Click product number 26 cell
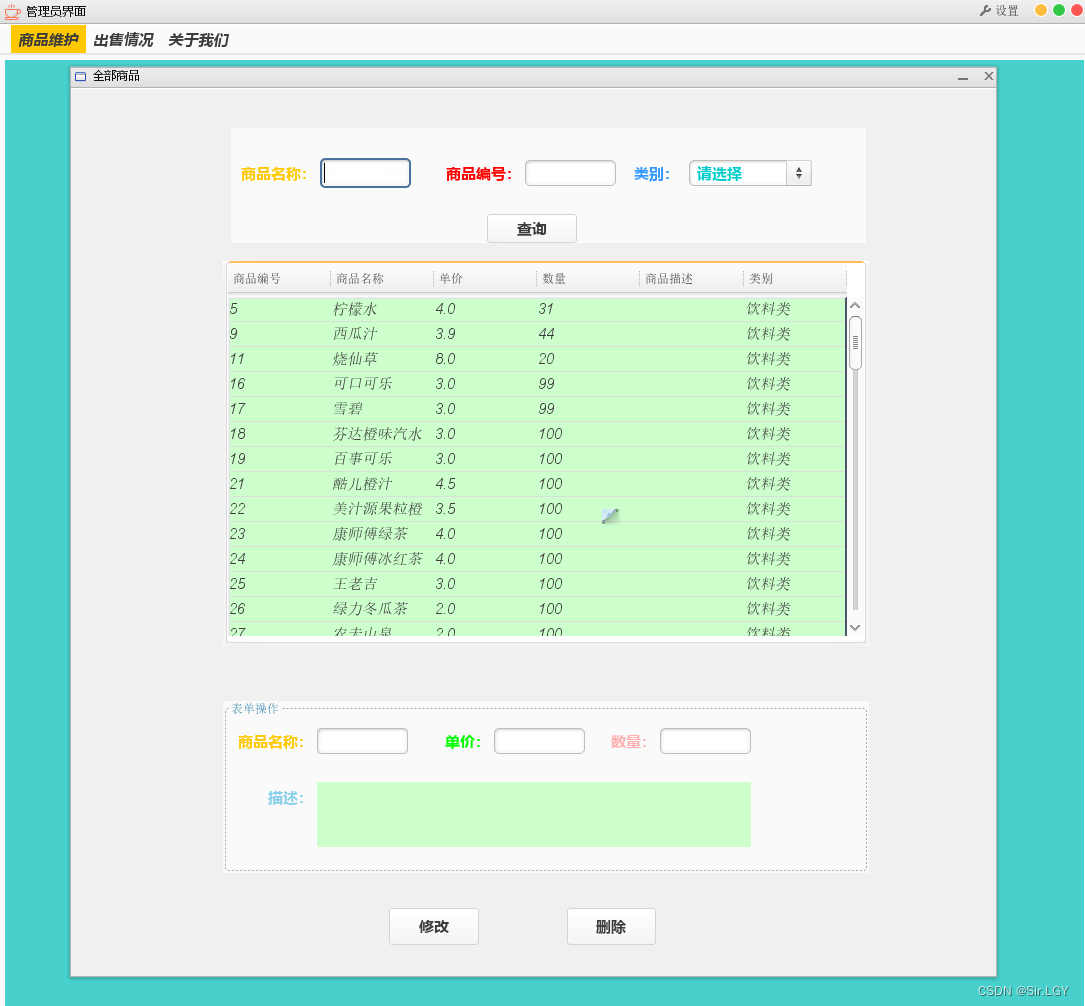Image resolution: width=1085 pixels, height=1006 pixels. tap(237, 608)
